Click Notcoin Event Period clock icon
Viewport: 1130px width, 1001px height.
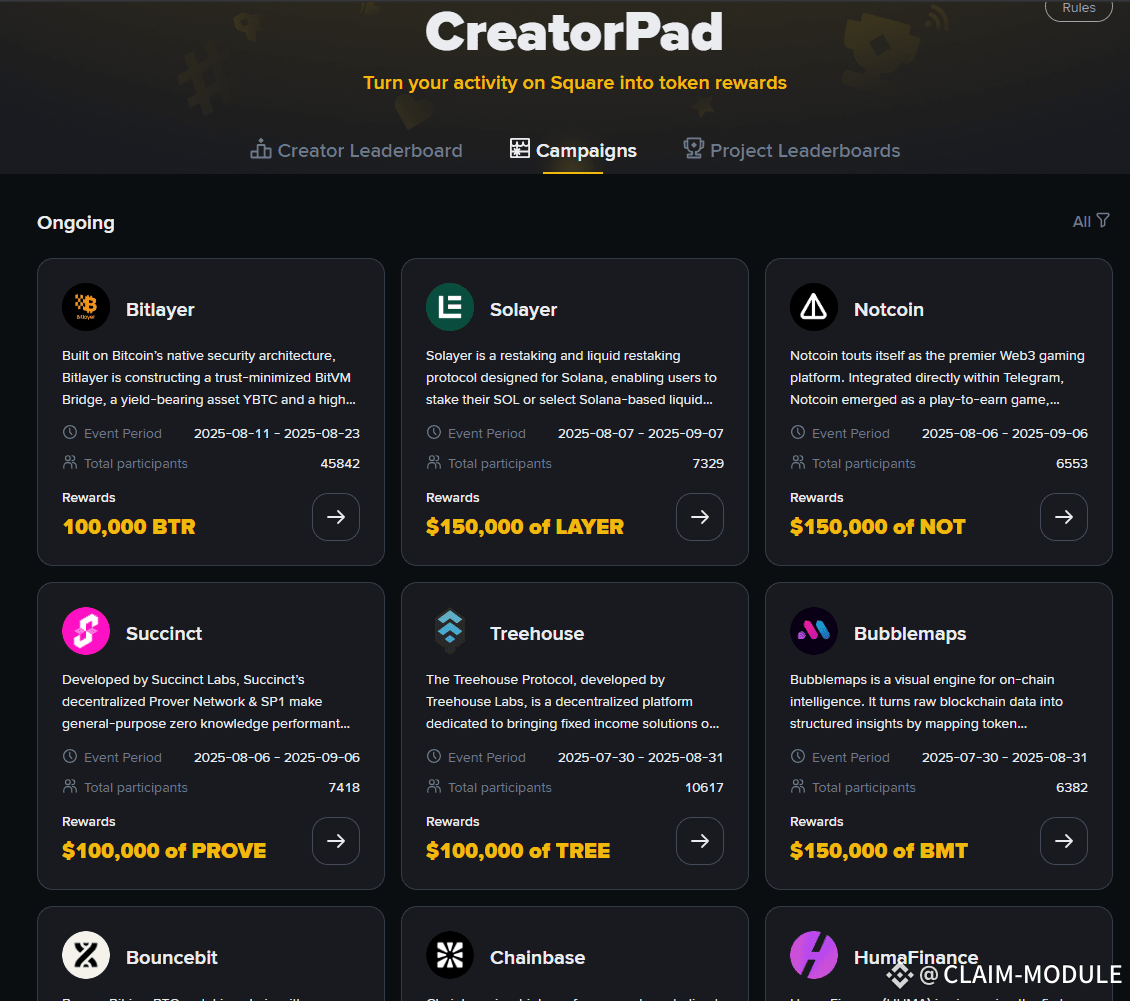click(798, 432)
